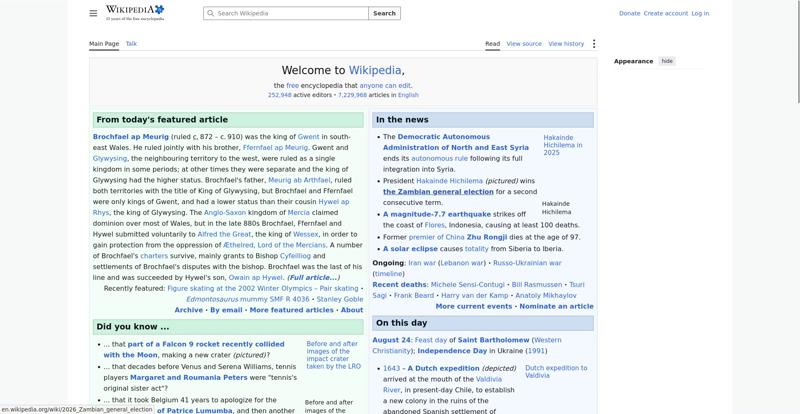Open the Zhu Rongji link
This screenshot has width=800, height=414.
(487, 237)
